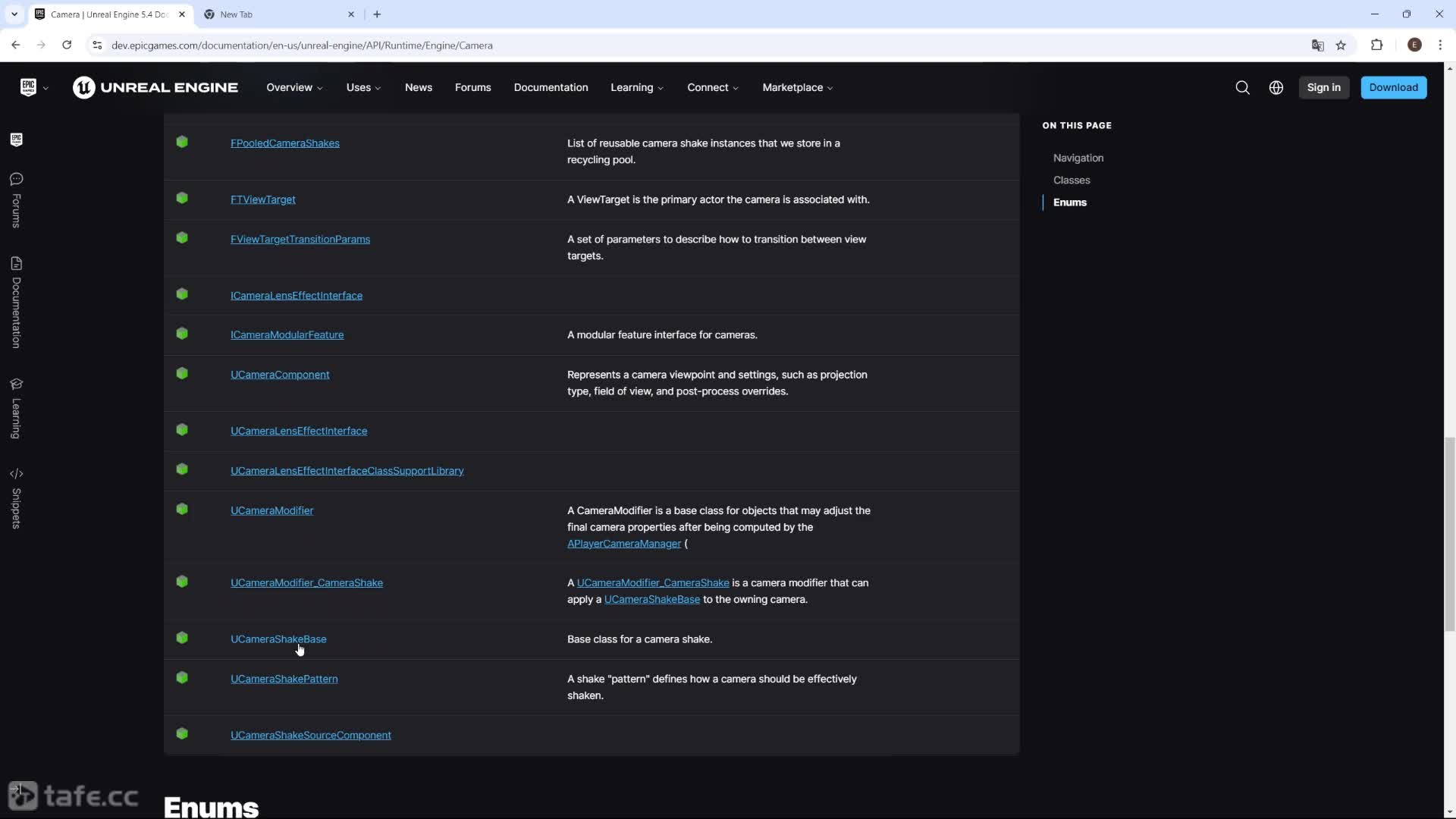Open UCameraLensEffectInterfaceClassSupportLibrary link
Image resolution: width=1456 pixels, height=819 pixels.
coord(347,470)
